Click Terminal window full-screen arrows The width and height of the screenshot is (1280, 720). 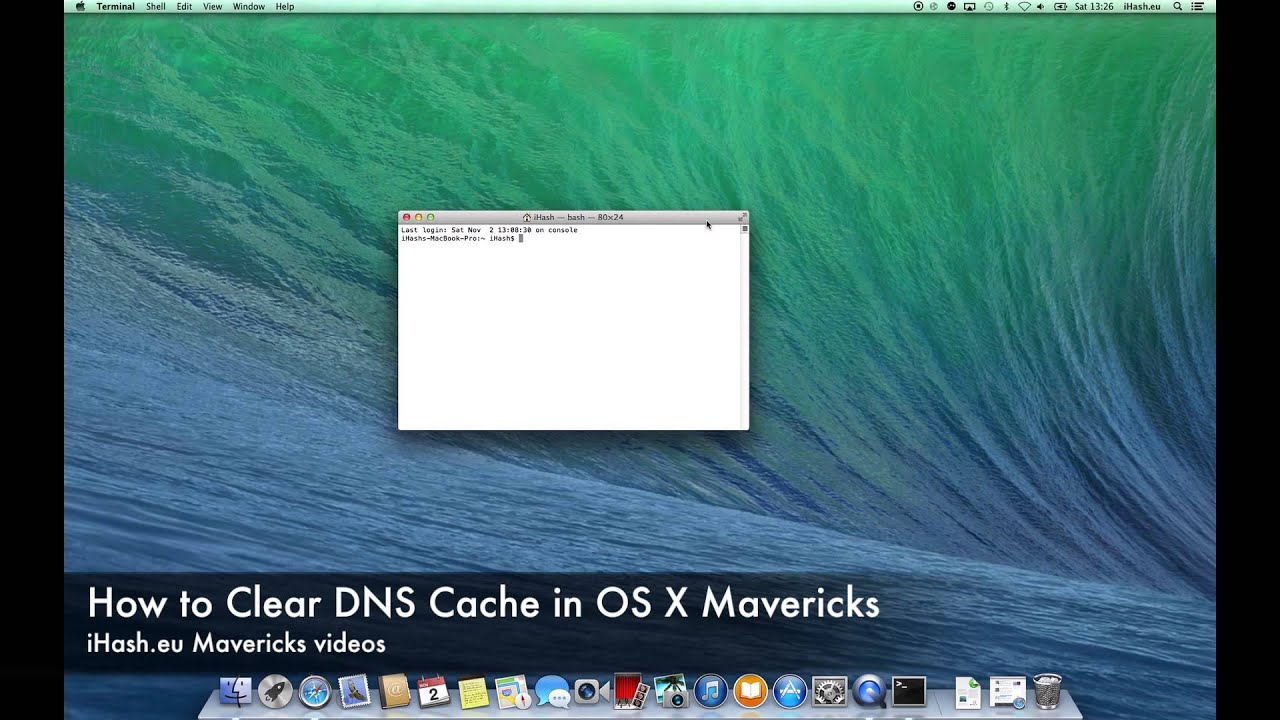point(742,217)
